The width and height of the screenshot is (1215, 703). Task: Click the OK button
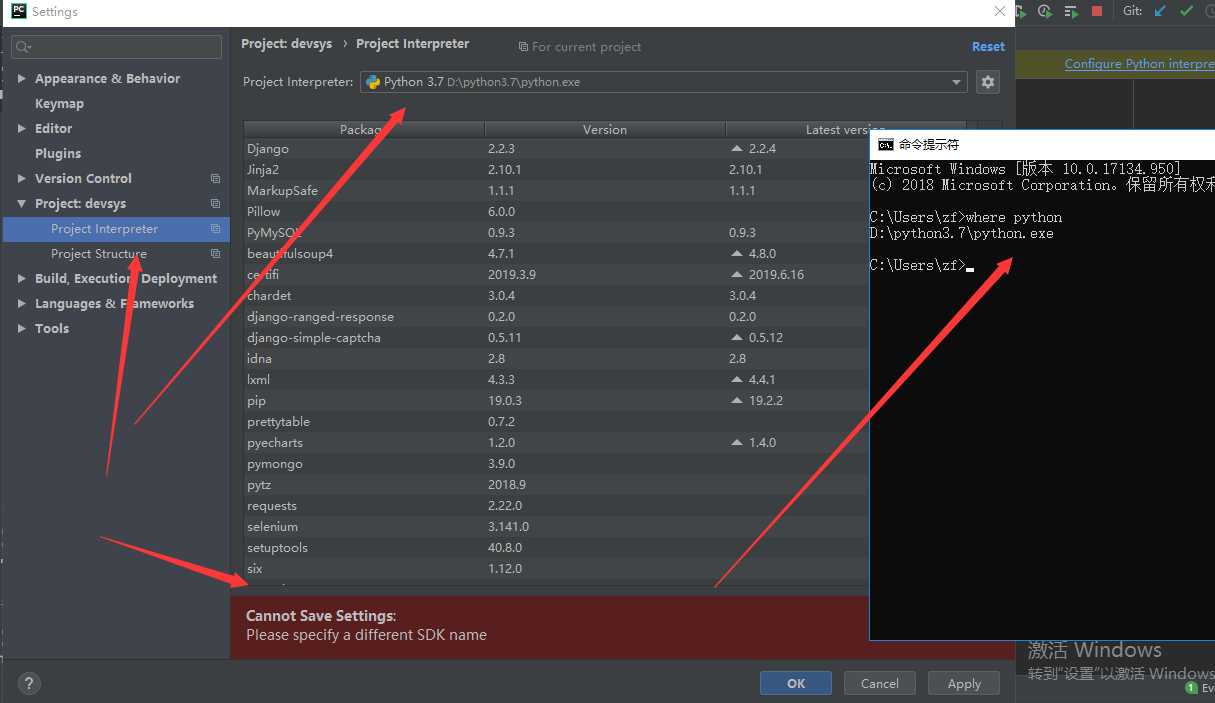tap(796, 683)
